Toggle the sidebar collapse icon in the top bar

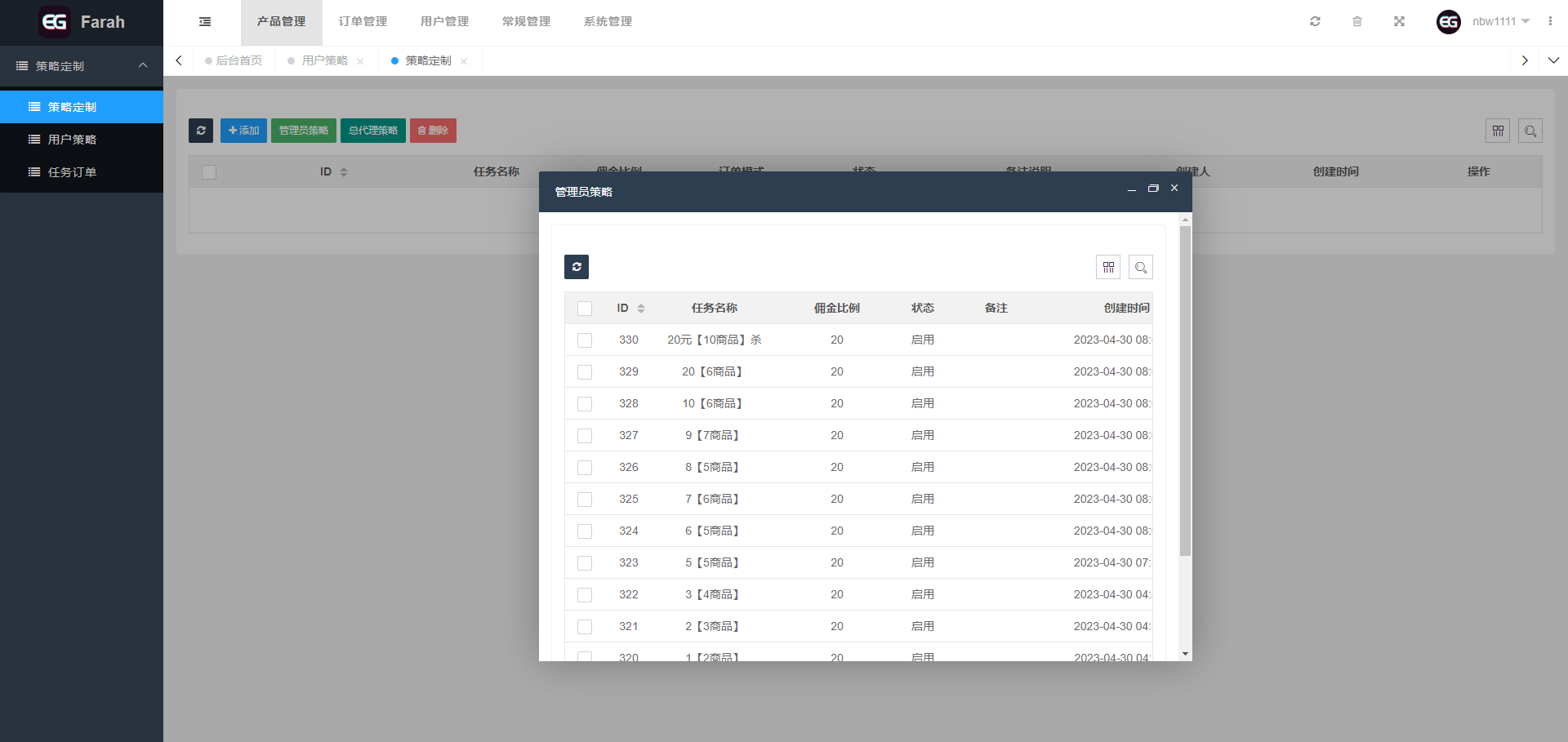click(x=205, y=22)
